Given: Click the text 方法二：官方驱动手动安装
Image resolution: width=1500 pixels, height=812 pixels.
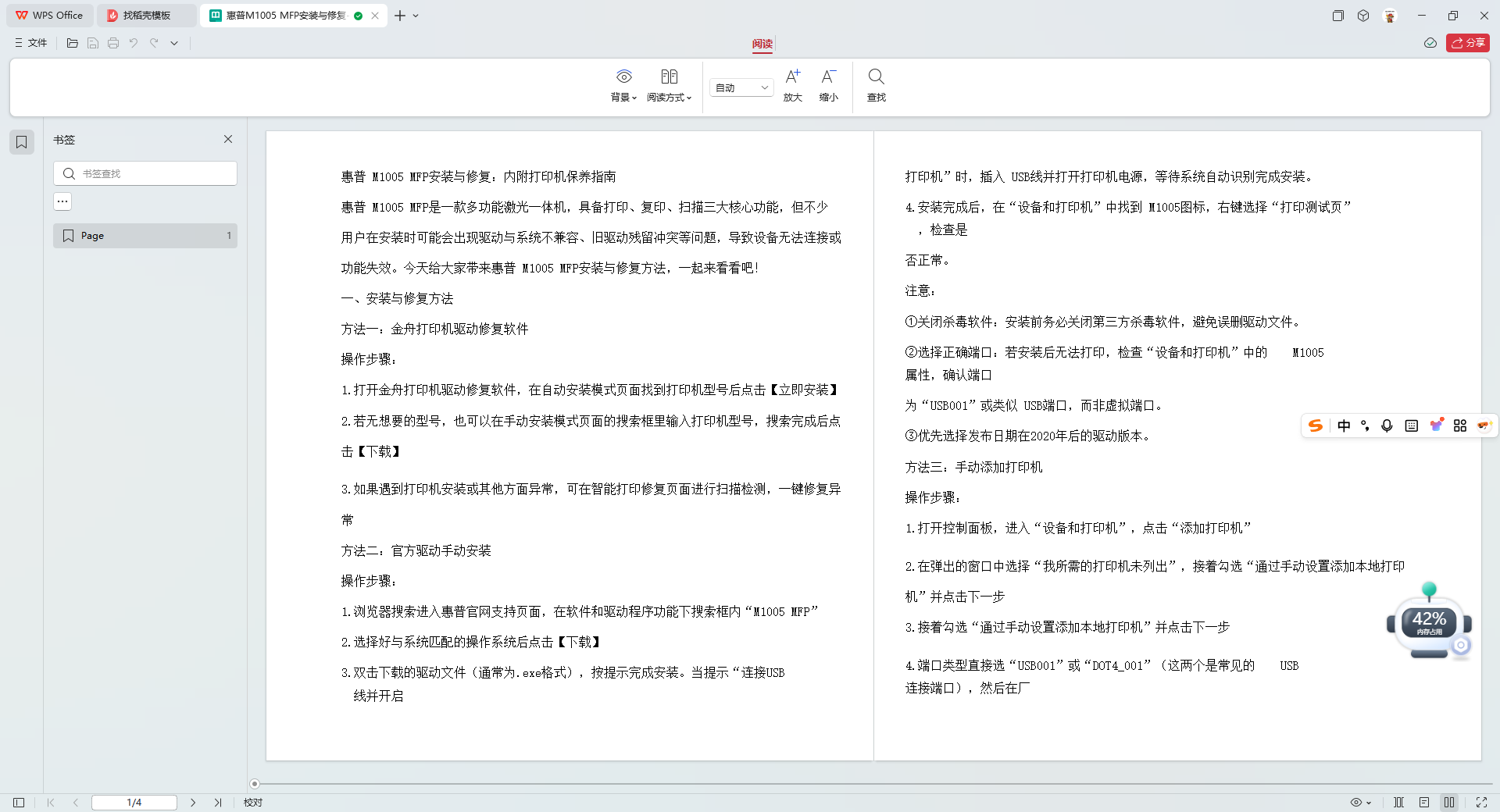Looking at the screenshot, I should pos(416,551).
